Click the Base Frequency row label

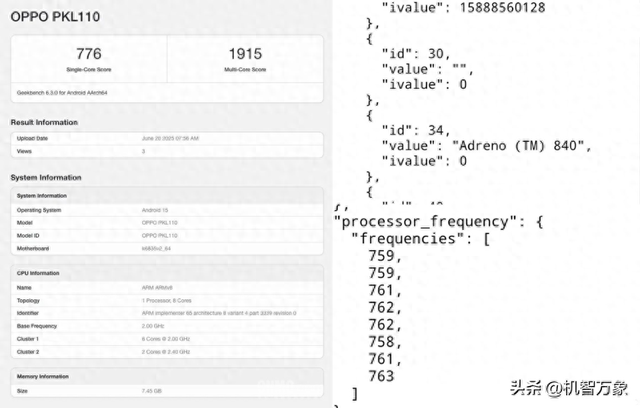pos(37,326)
